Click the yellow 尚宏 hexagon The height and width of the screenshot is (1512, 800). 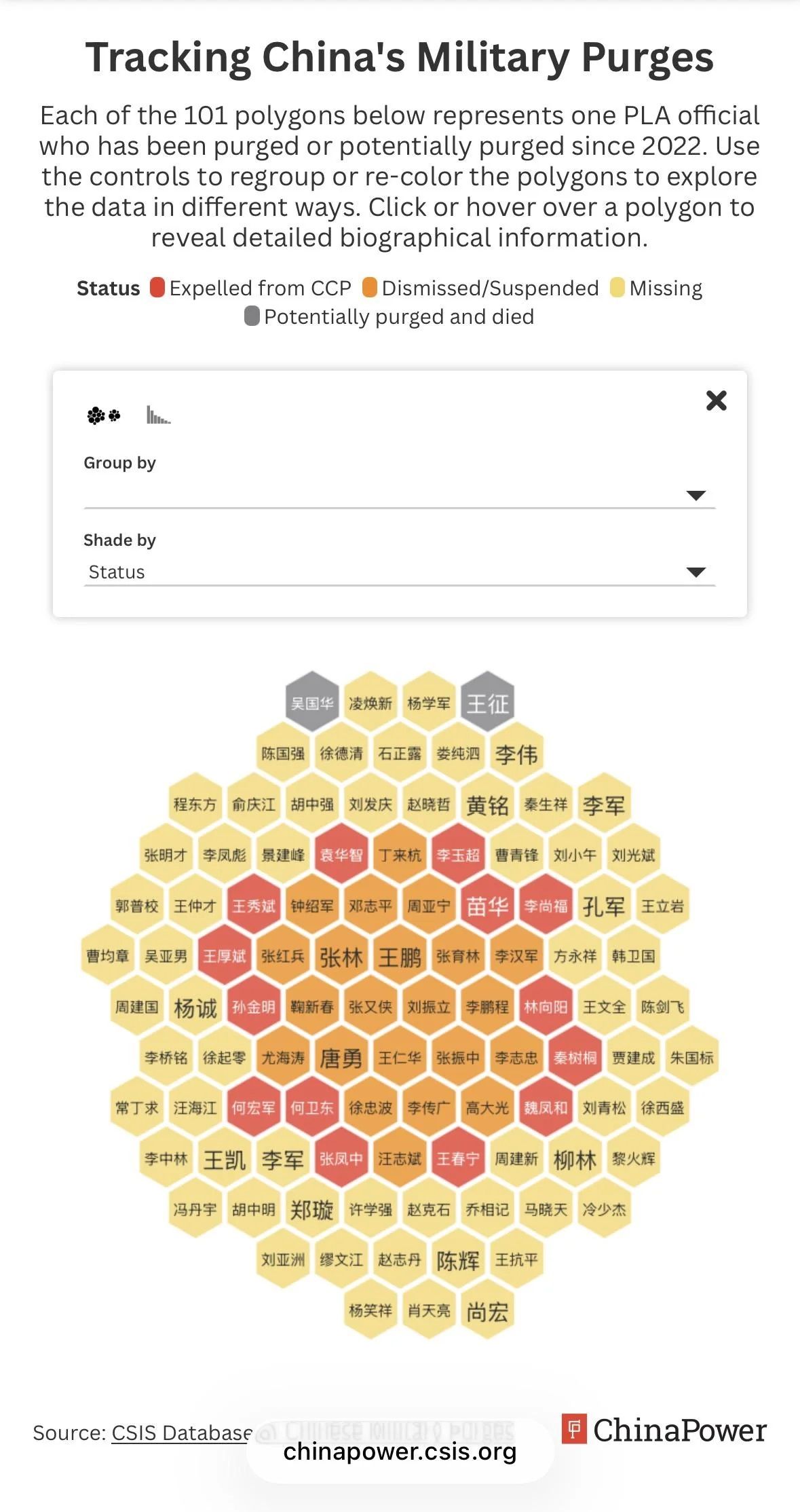[x=487, y=1312]
